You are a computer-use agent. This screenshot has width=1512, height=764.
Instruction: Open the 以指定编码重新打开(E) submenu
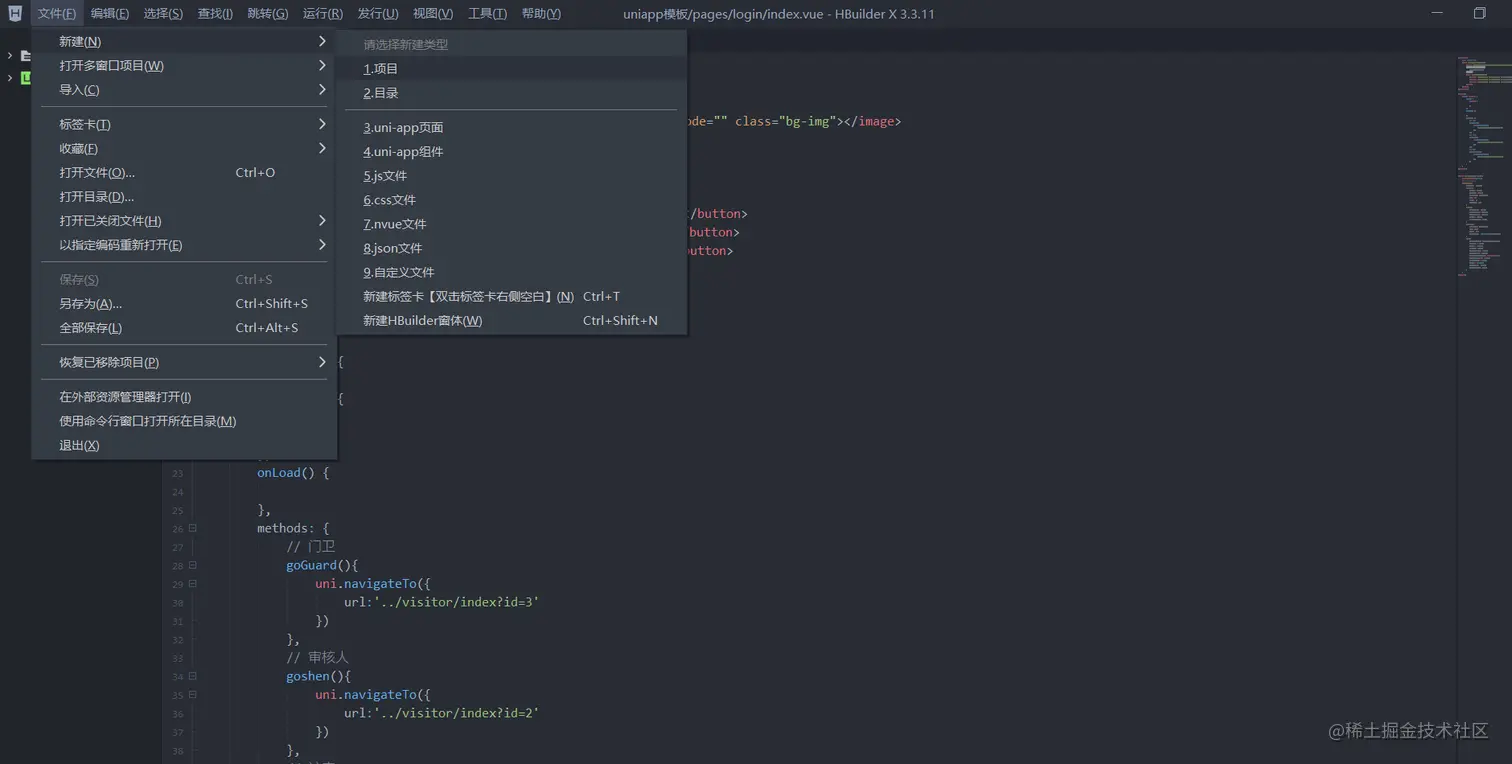(x=184, y=244)
